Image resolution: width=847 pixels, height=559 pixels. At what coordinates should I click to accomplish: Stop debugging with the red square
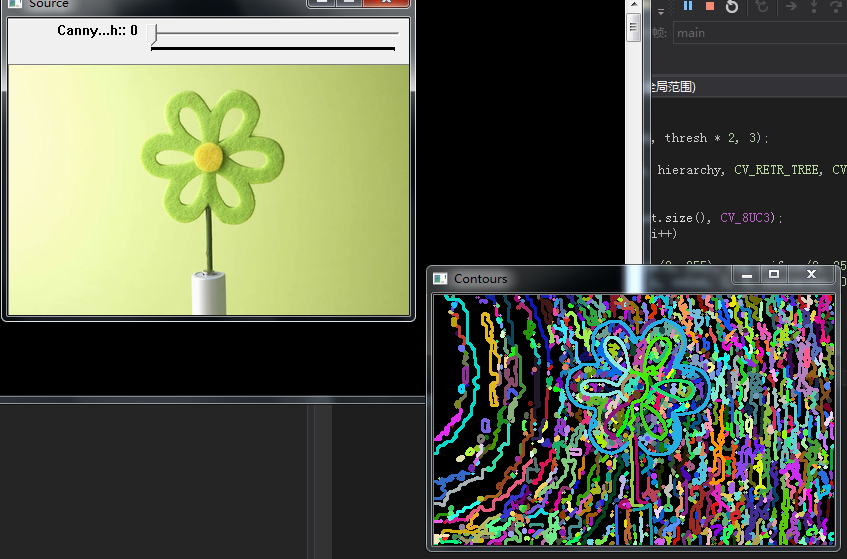click(710, 6)
